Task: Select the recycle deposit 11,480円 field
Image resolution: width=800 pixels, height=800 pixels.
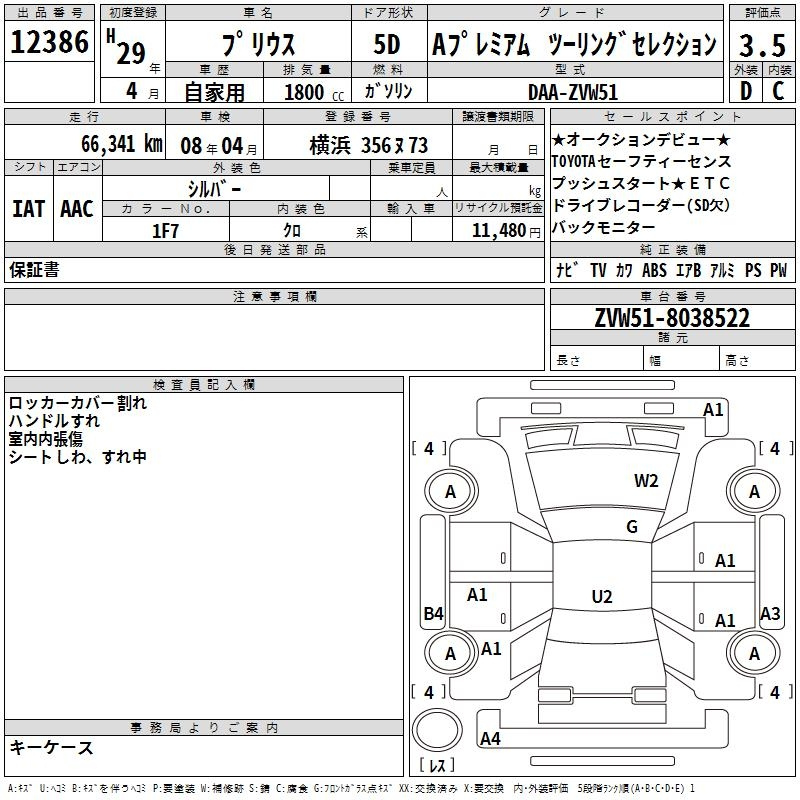Action: [x=497, y=230]
